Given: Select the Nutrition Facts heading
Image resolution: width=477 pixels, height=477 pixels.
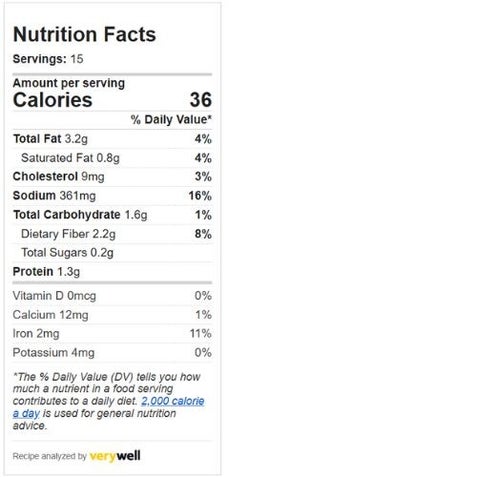Looking at the screenshot, I should click(84, 34).
